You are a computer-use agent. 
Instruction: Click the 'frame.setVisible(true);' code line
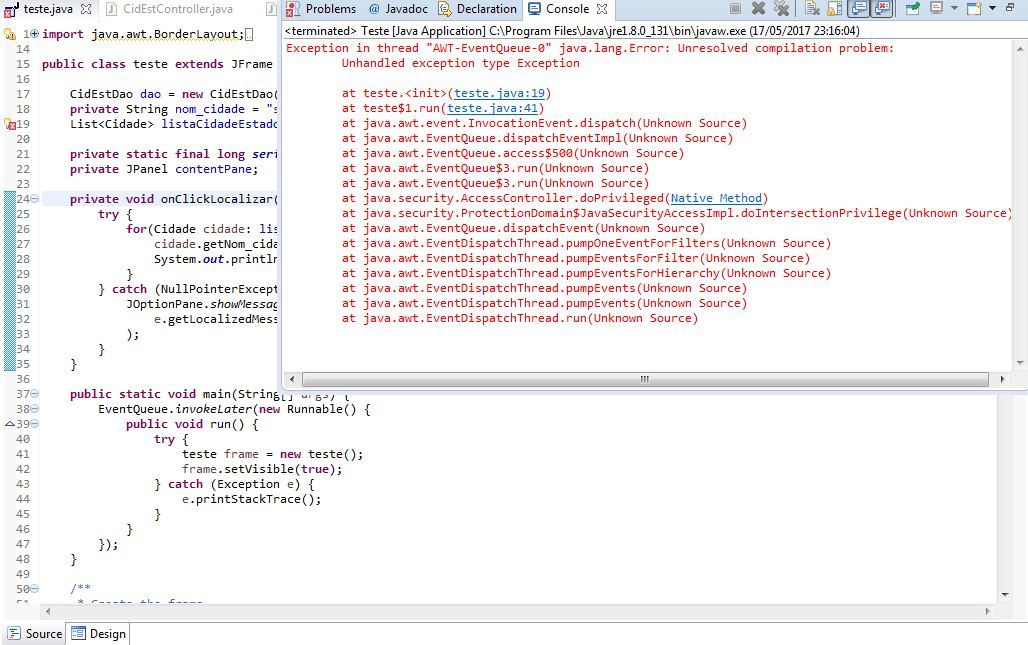tap(262, 469)
